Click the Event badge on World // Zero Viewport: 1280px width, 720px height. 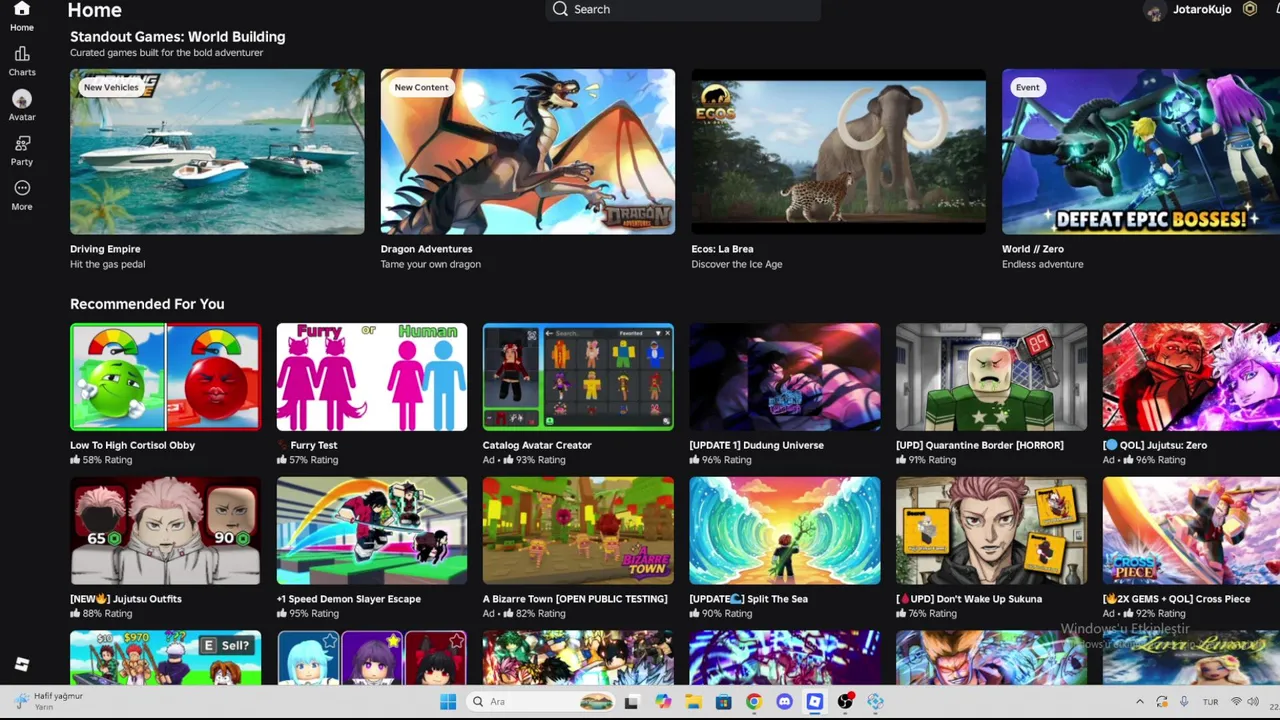click(x=1027, y=87)
